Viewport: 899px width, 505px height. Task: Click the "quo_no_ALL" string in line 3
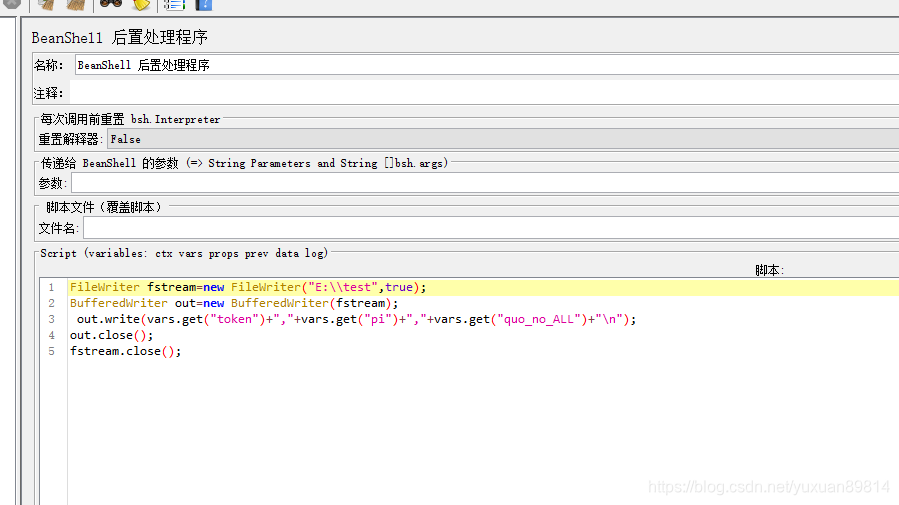(539, 319)
